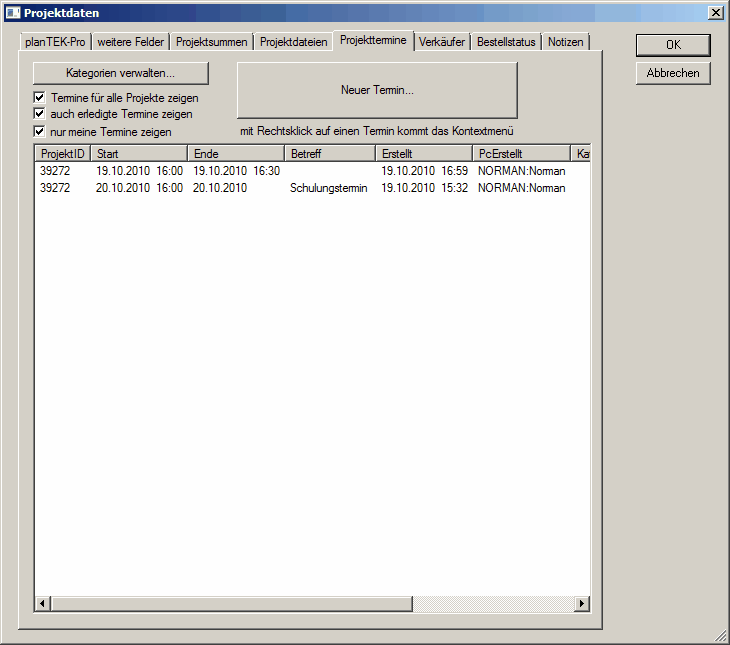Switch to the Projektdateien tab
Viewport: 730px width, 645px height.
pos(293,42)
